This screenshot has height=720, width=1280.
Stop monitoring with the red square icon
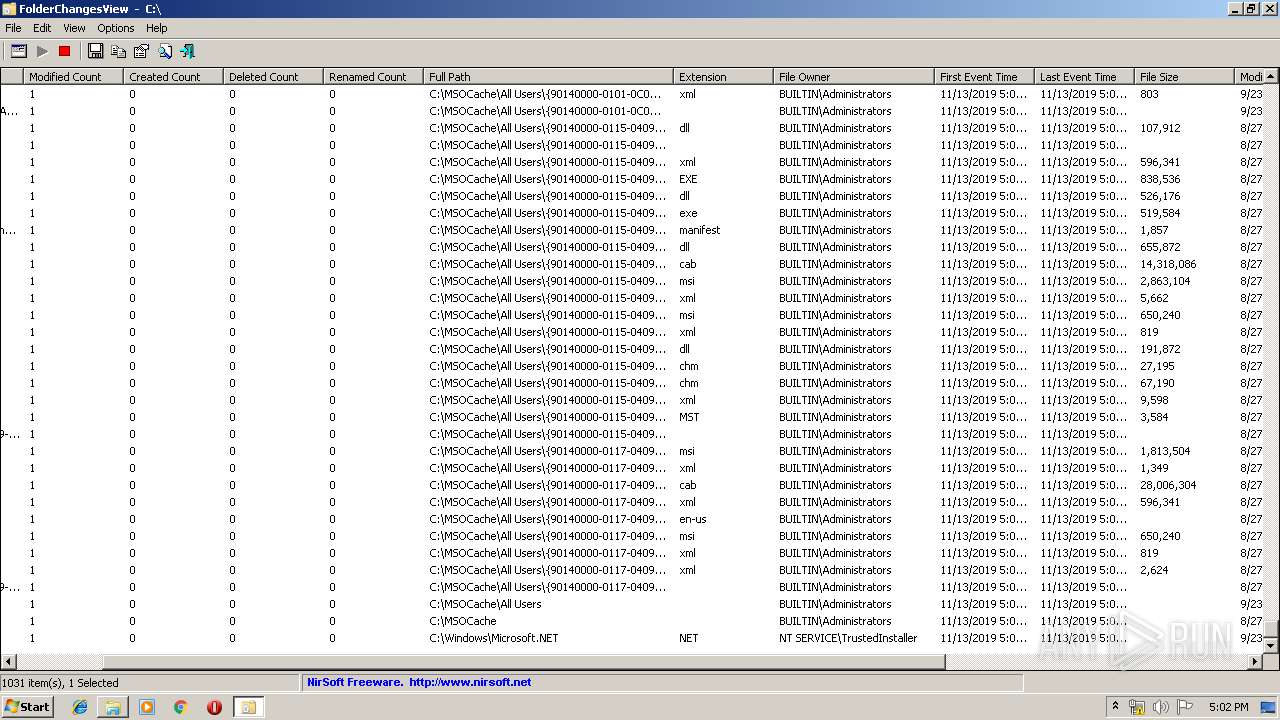(x=65, y=51)
